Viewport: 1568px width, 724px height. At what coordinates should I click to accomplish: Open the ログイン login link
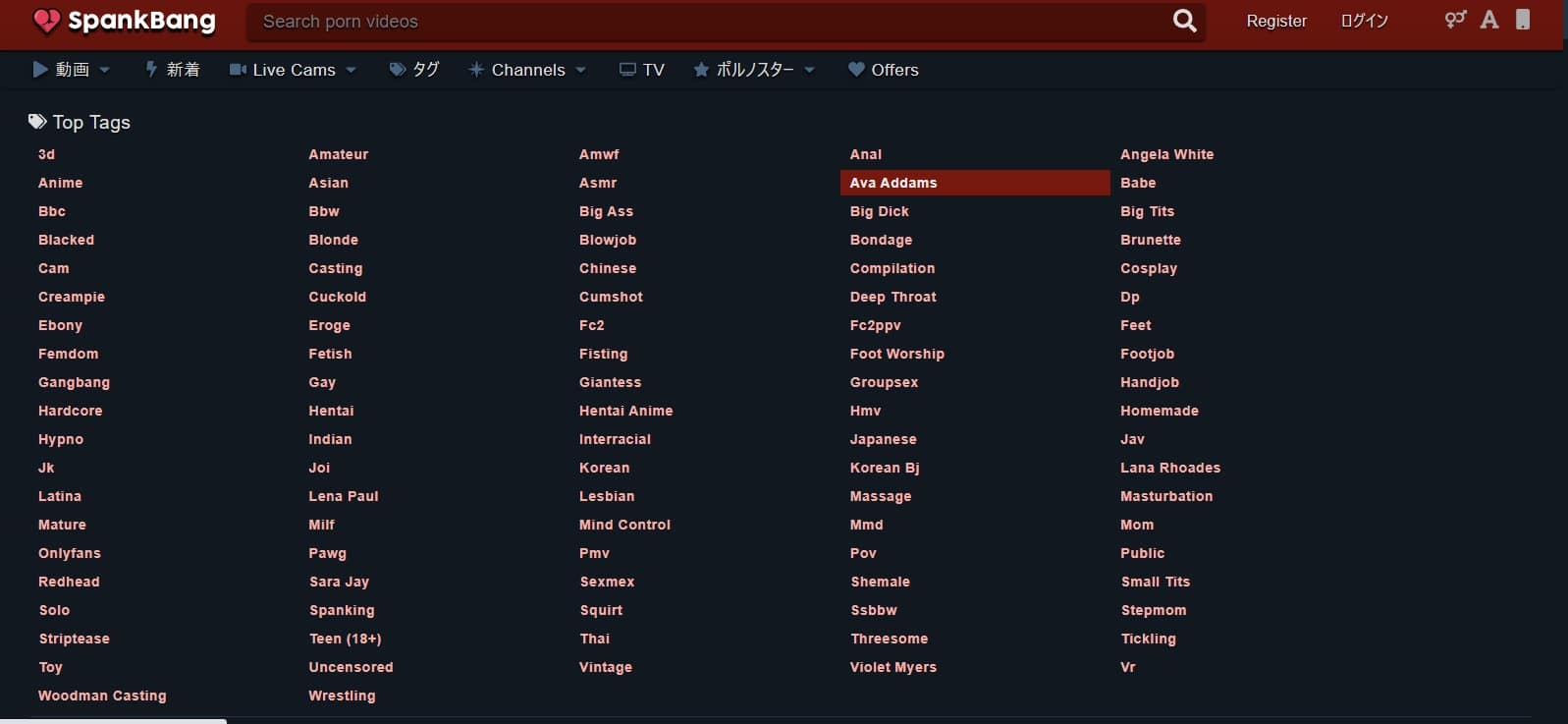click(1365, 21)
